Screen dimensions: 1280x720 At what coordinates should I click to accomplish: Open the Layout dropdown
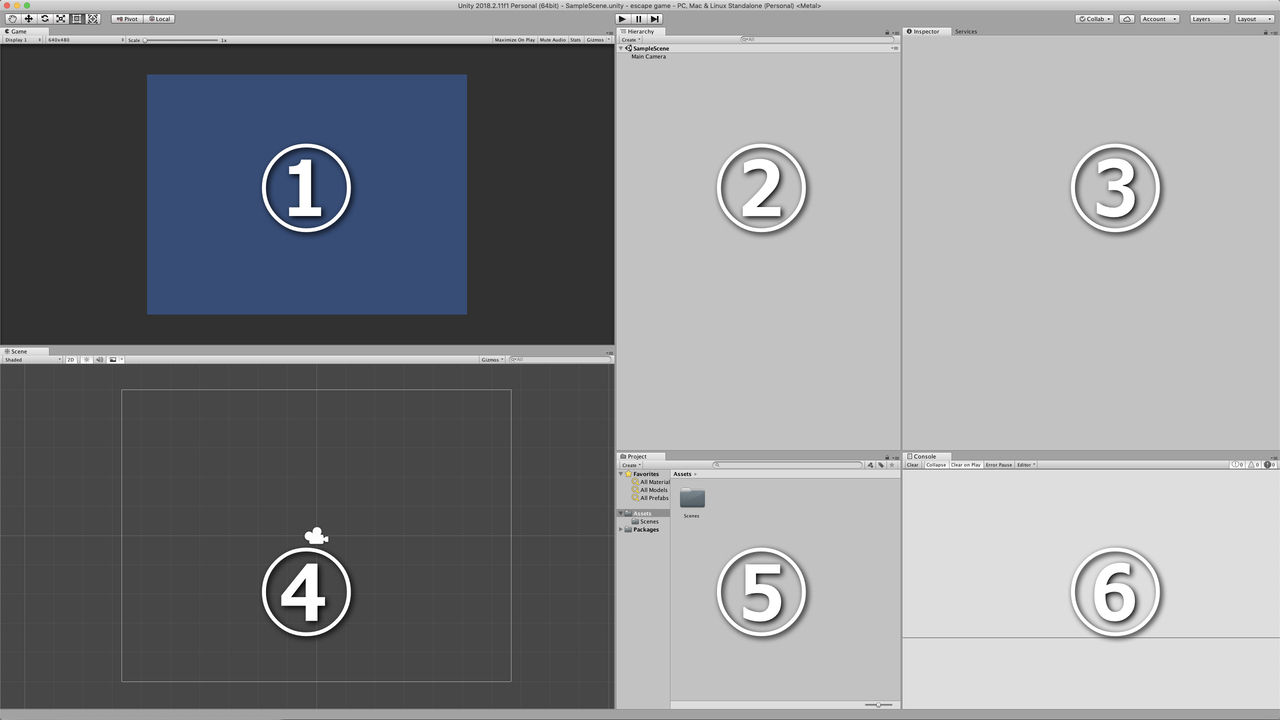pos(1254,19)
